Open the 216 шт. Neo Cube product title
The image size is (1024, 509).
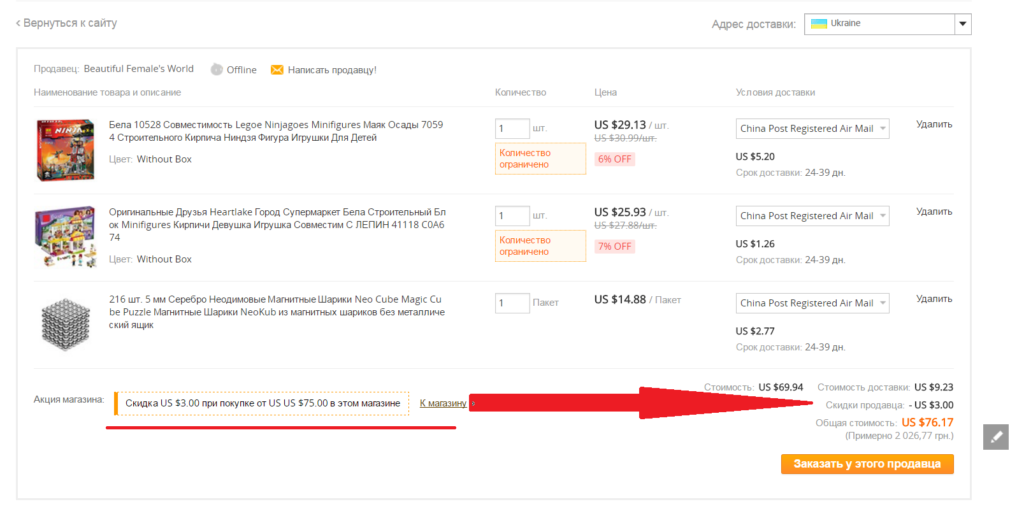point(277,312)
